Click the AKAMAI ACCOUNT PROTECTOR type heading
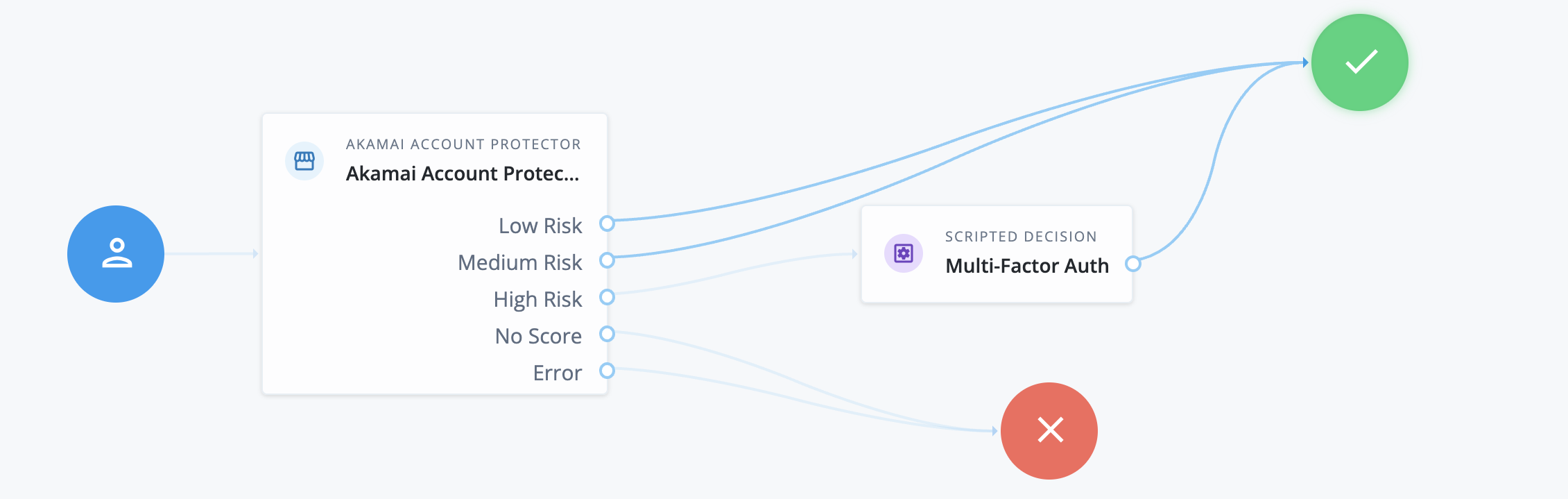This screenshot has height=499, width=1568. (463, 144)
